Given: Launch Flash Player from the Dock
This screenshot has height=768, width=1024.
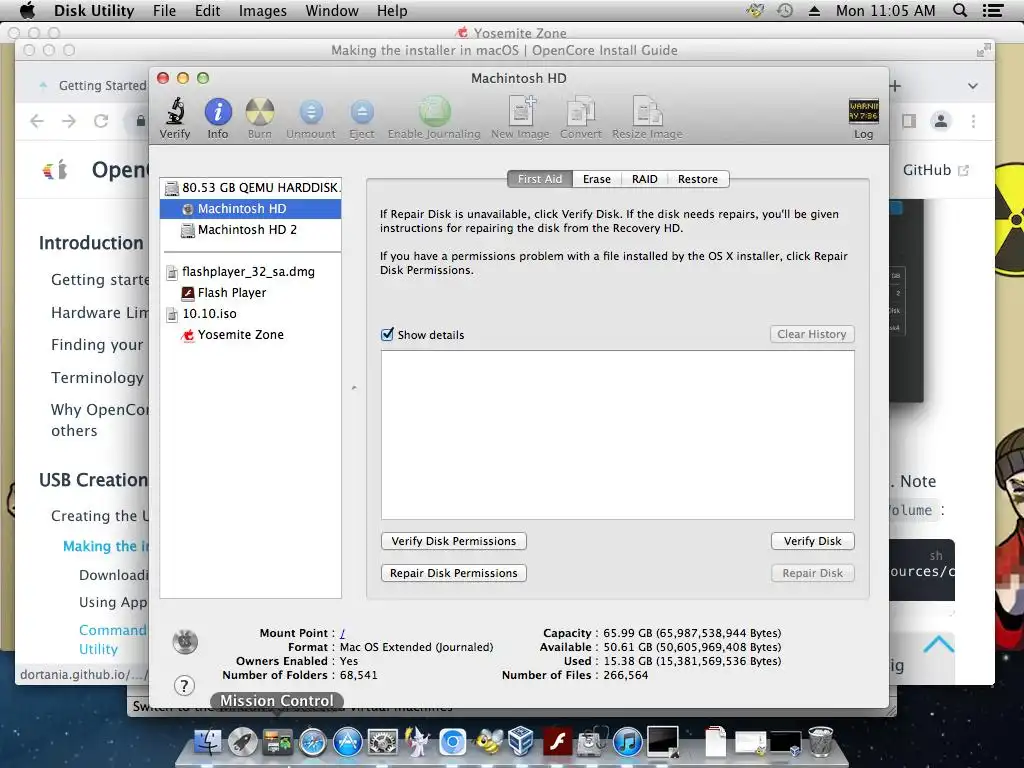Looking at the screenshot, I should 557,743.
